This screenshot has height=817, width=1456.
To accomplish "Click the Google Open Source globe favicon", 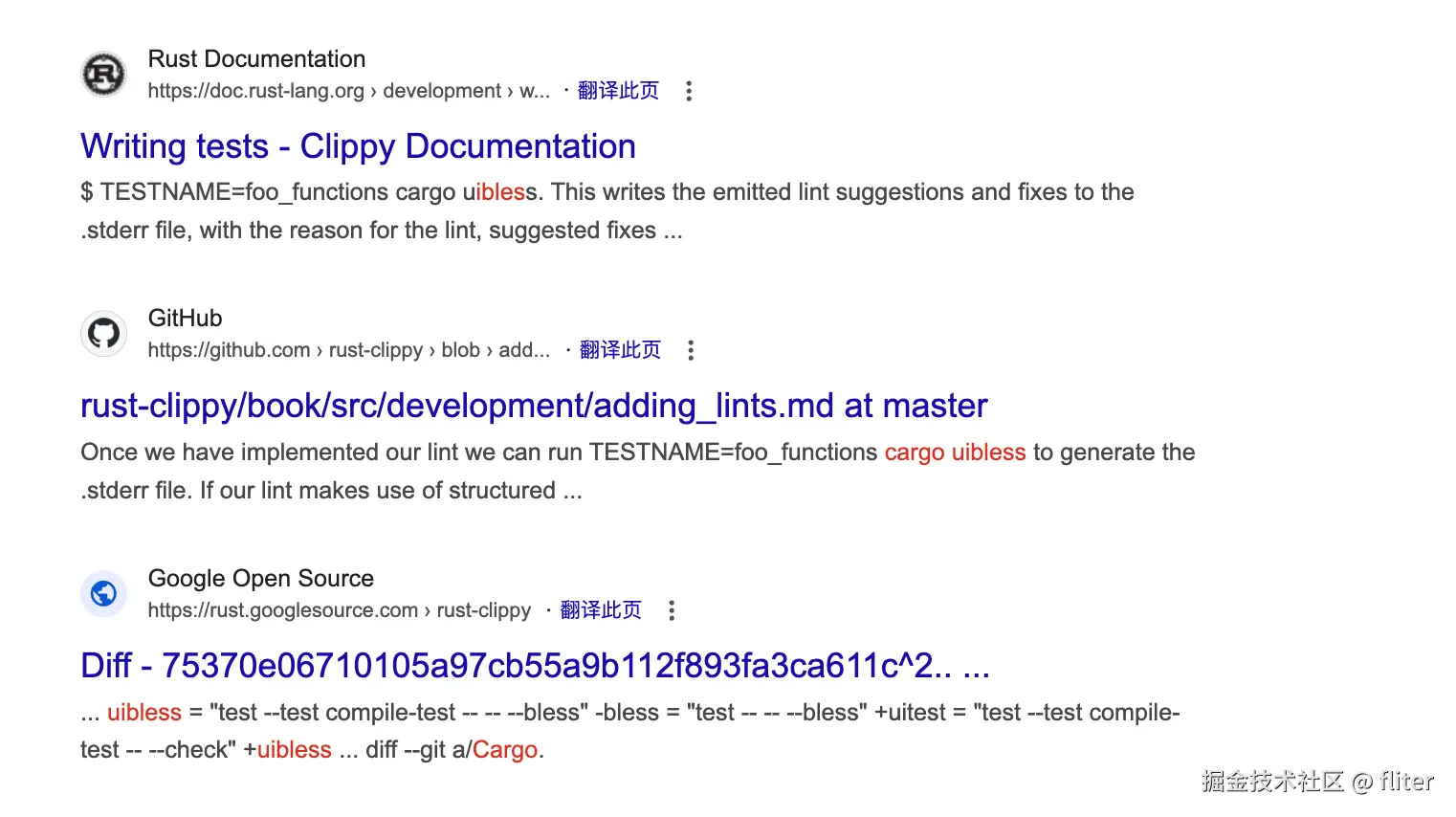I will [x=103, y=594].
